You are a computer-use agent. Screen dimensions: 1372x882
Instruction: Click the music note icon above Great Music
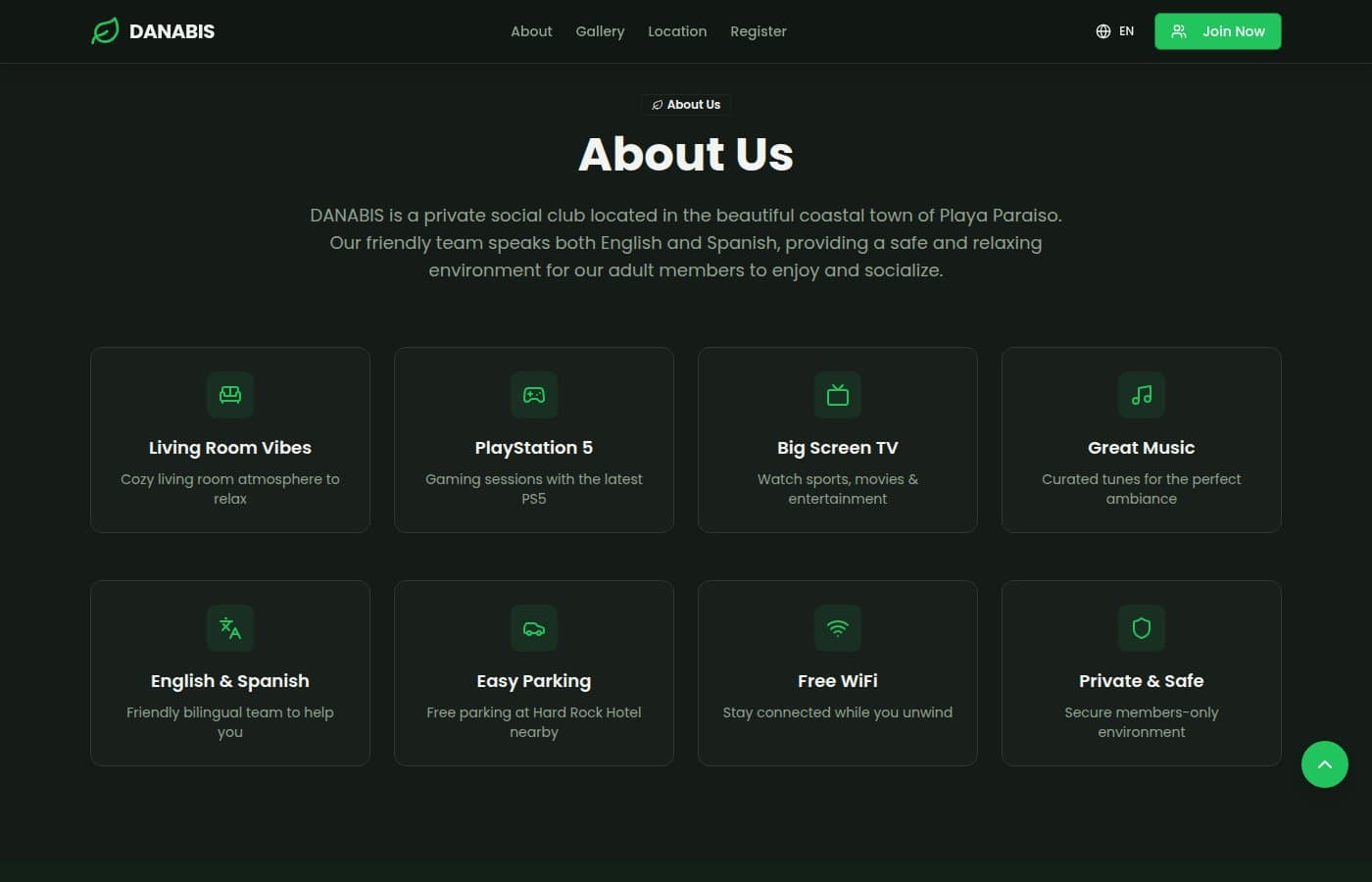(x=1141, y=395)
